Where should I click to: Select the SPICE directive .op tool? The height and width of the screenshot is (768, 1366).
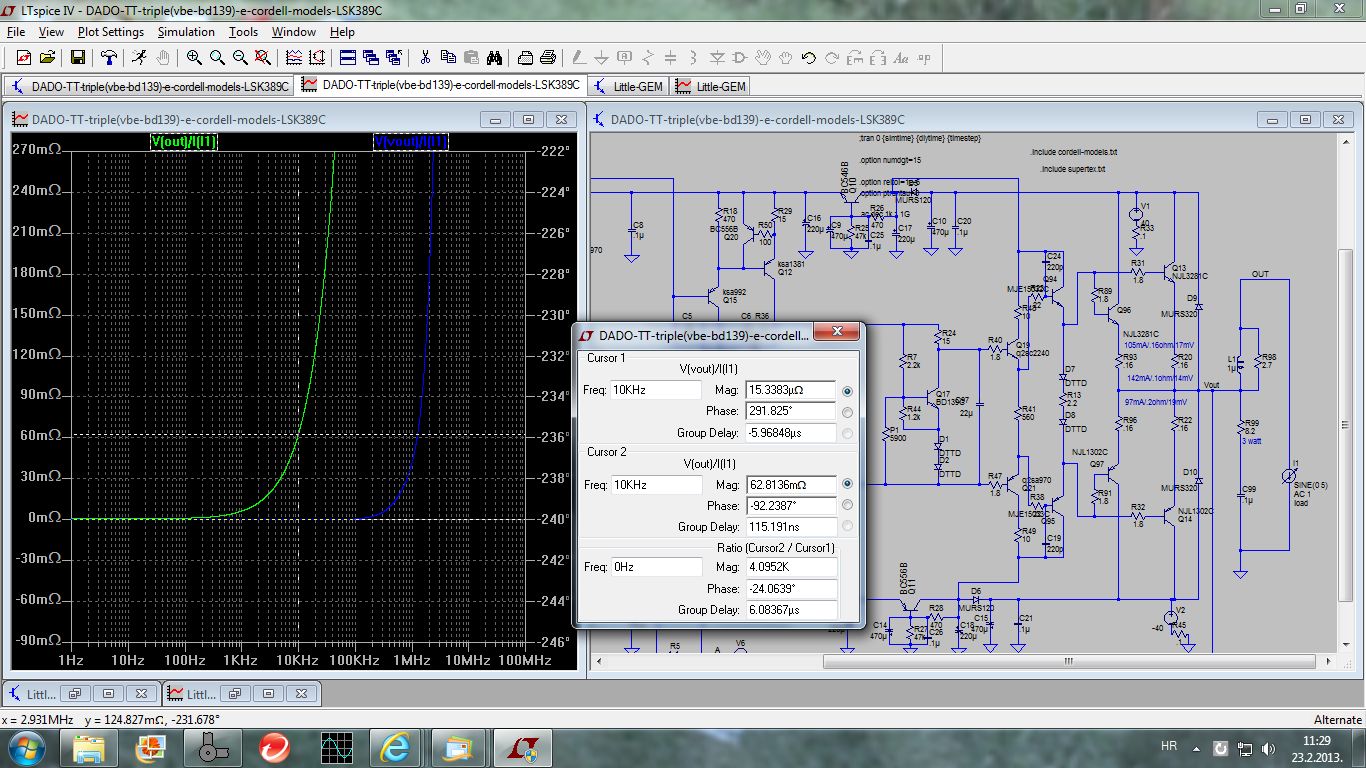click(924, 57)
